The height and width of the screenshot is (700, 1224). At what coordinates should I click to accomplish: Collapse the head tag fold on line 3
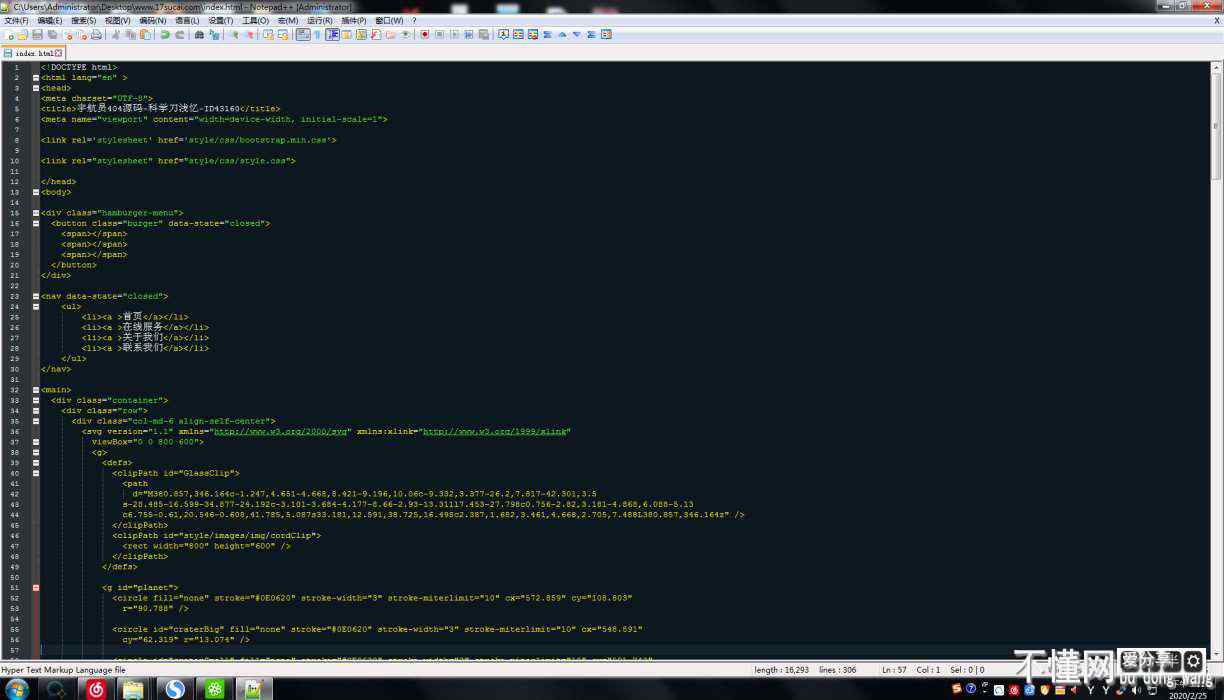pyautogui.click(x=36, y=88)
